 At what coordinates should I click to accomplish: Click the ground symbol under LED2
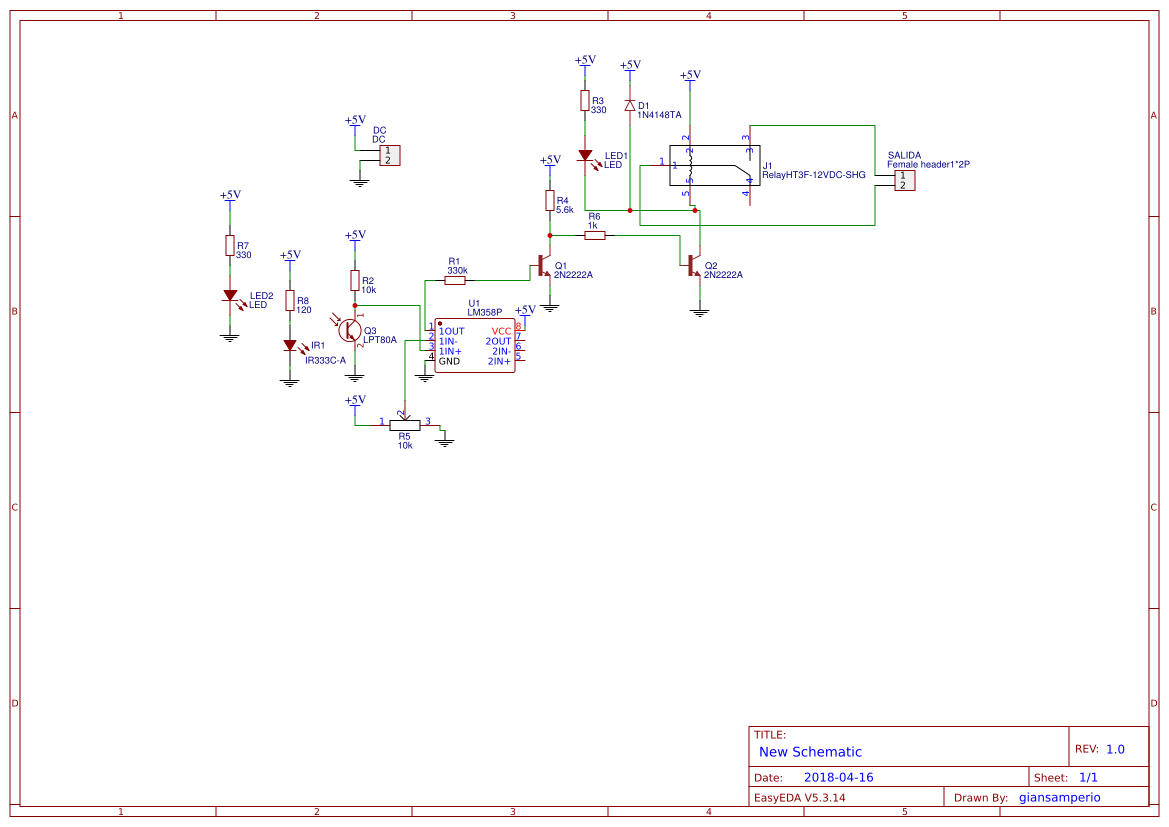click(x=230, y=336)
